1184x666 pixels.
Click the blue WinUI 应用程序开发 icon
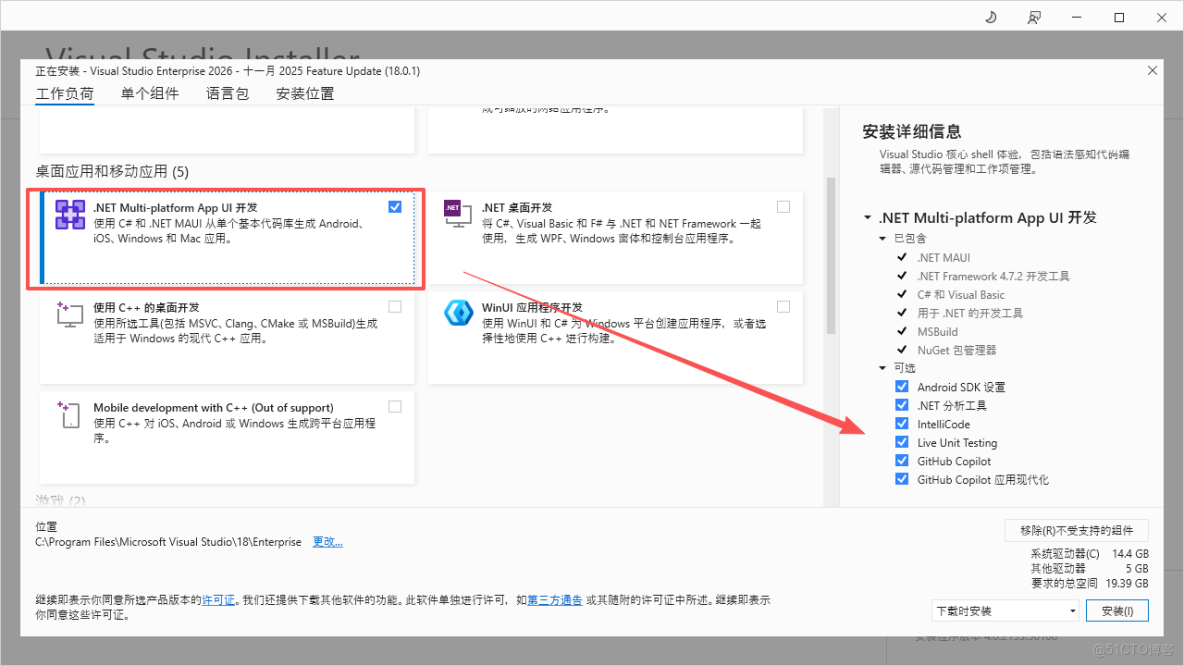(x=458, y=313)
